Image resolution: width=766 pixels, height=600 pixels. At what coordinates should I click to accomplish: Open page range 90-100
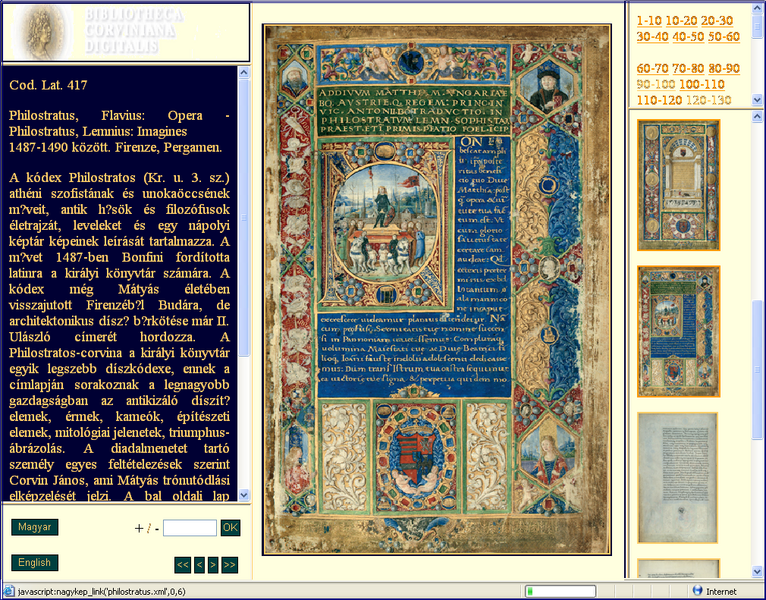pos(656,85)
